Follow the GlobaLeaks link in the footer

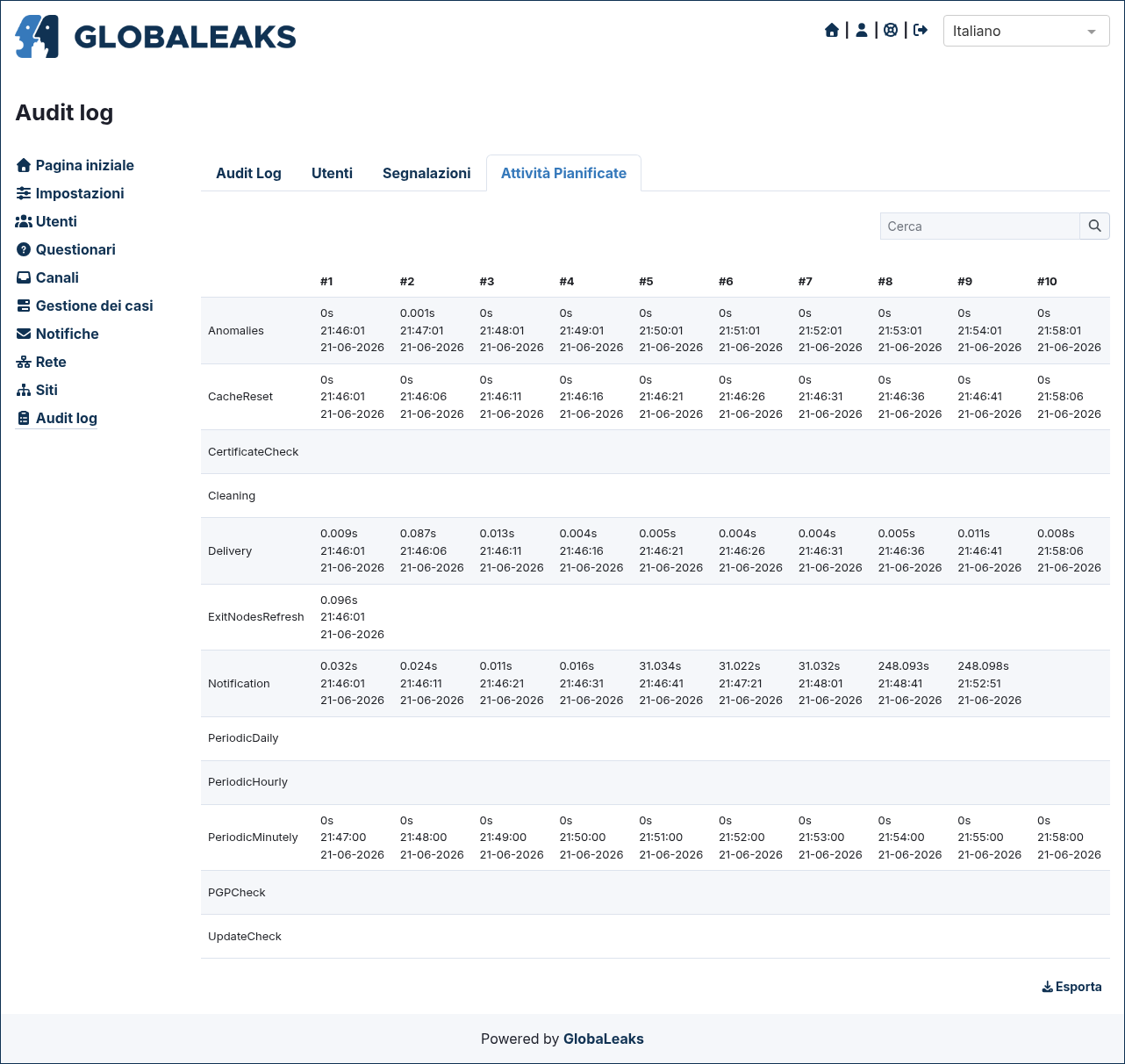[x=603, y=1039]
